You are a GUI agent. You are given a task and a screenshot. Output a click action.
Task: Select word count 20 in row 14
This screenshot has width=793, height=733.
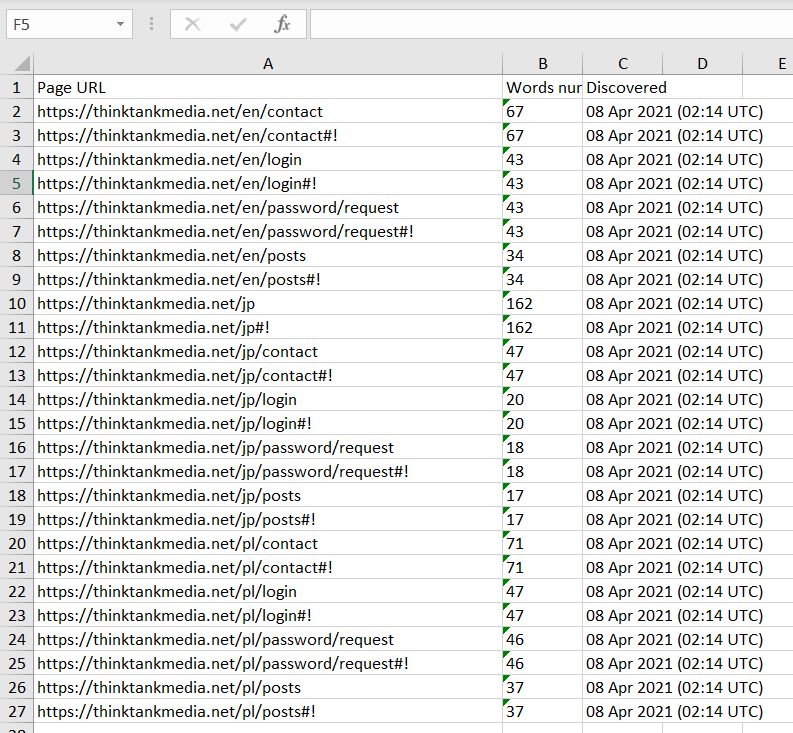click(x=543, y=399)
